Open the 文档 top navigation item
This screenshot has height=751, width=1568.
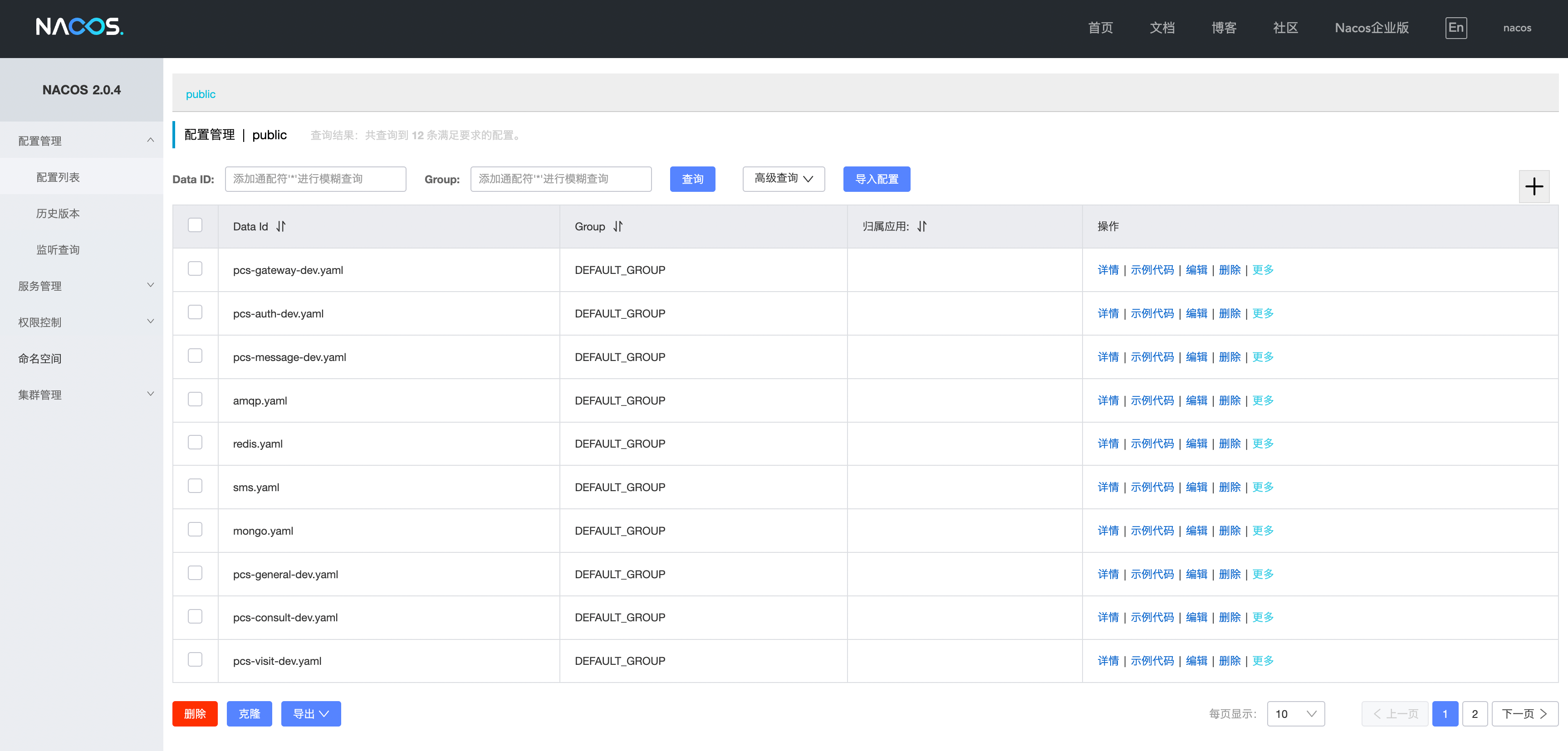pyautogui.click(x=1161, y=28)
